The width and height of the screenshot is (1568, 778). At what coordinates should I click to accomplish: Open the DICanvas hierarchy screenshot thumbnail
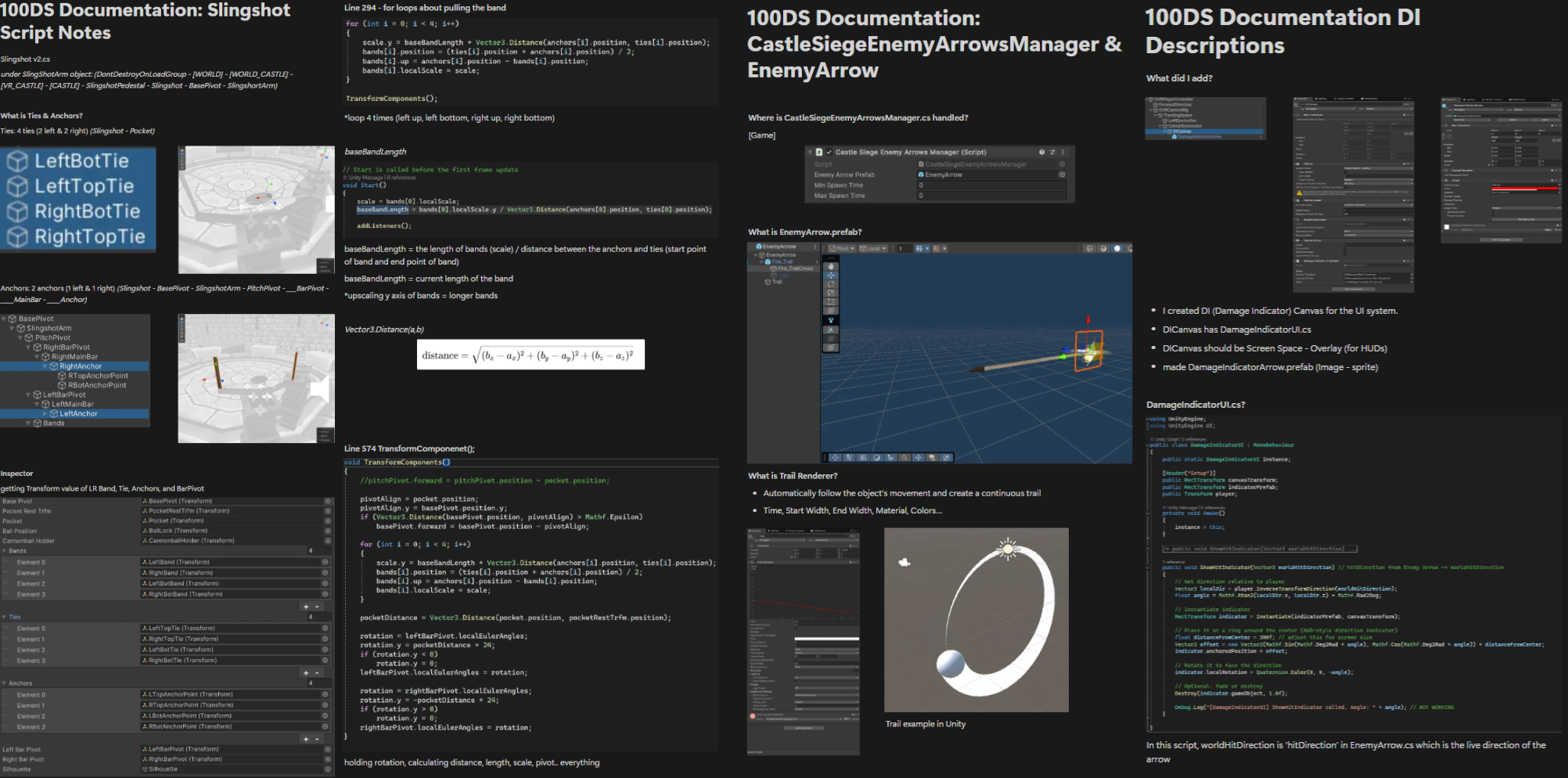point(1205,118)
